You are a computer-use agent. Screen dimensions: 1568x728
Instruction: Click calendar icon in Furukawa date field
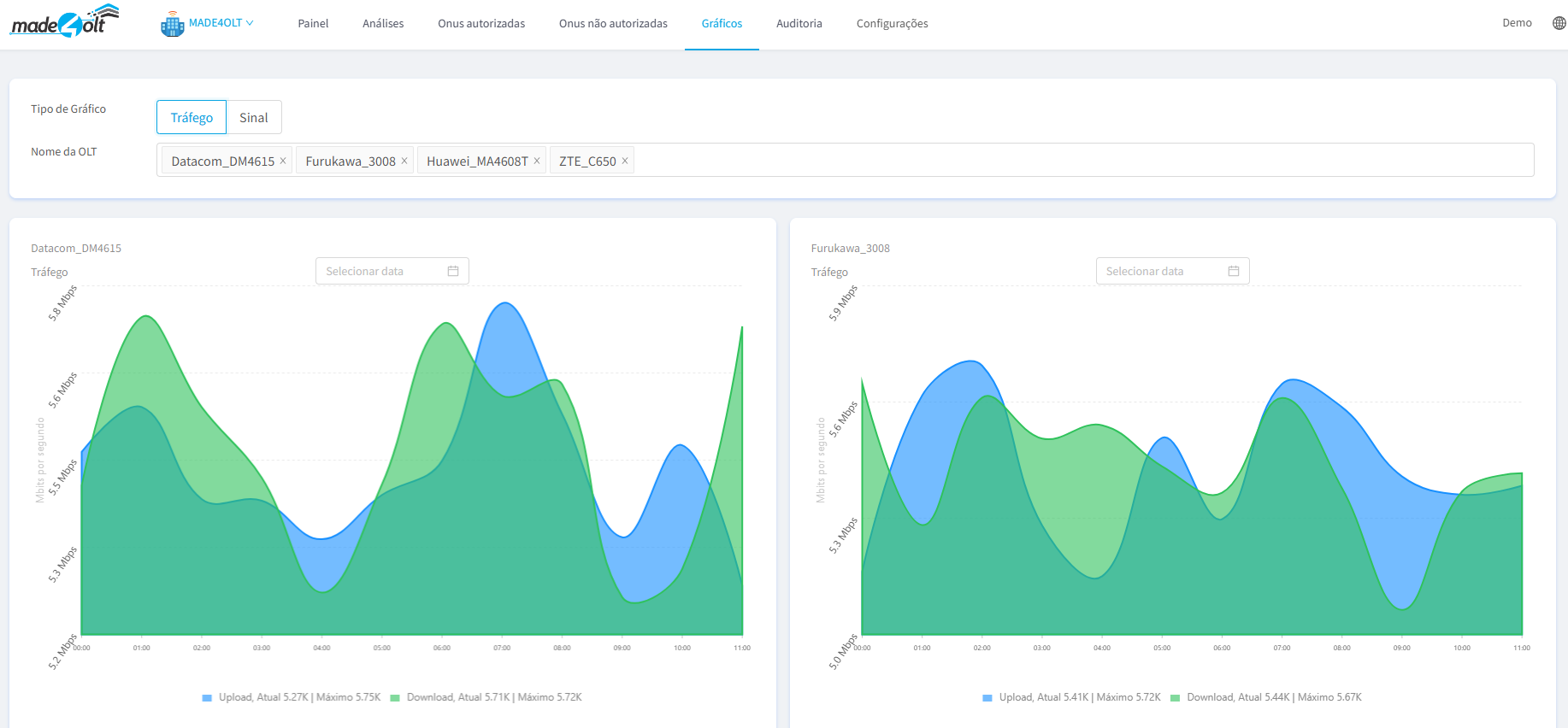[x=1234, y=271]
